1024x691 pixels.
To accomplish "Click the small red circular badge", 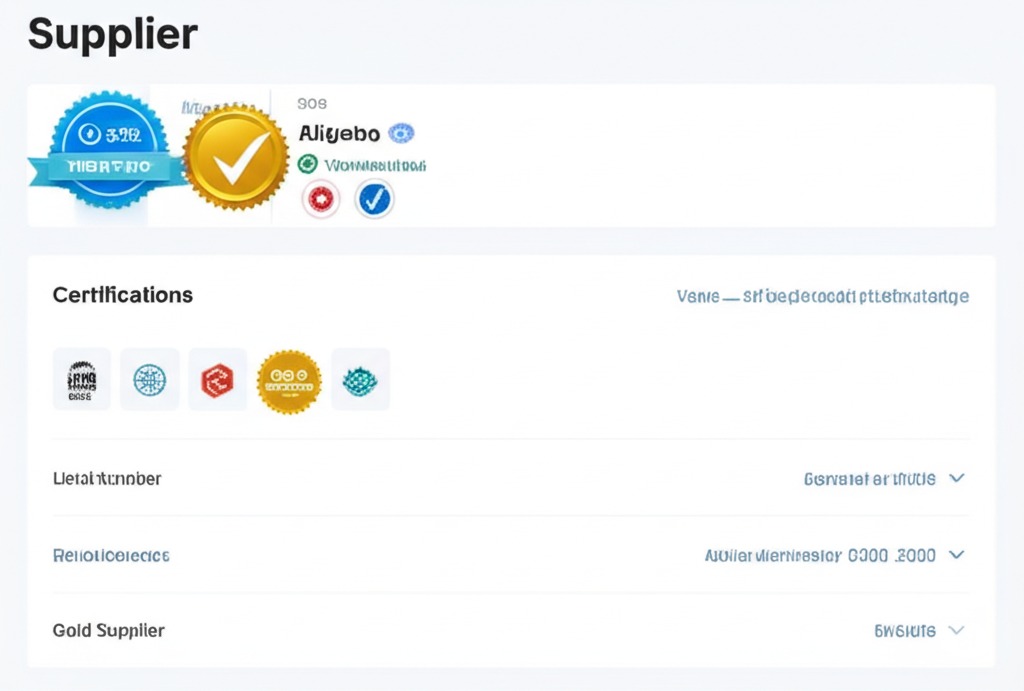I will click(x=321, y=200).
